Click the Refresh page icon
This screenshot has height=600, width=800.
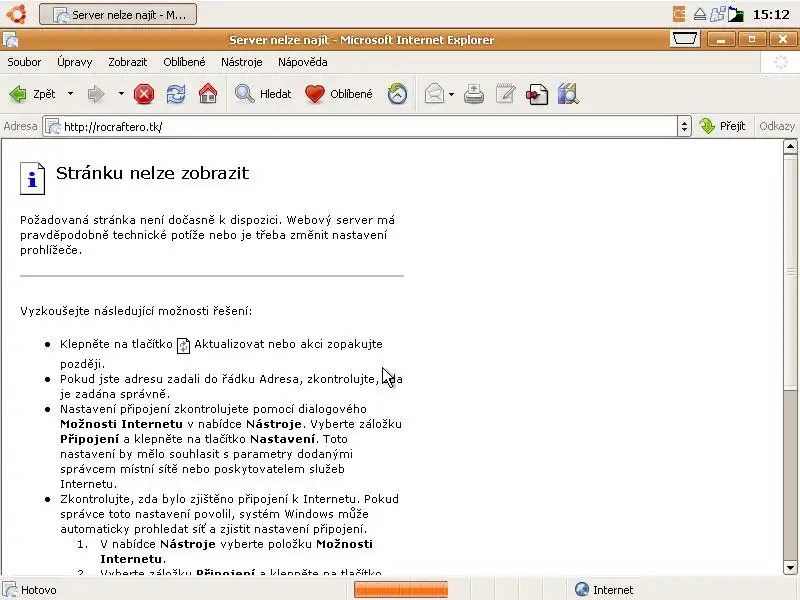(176, 94)
